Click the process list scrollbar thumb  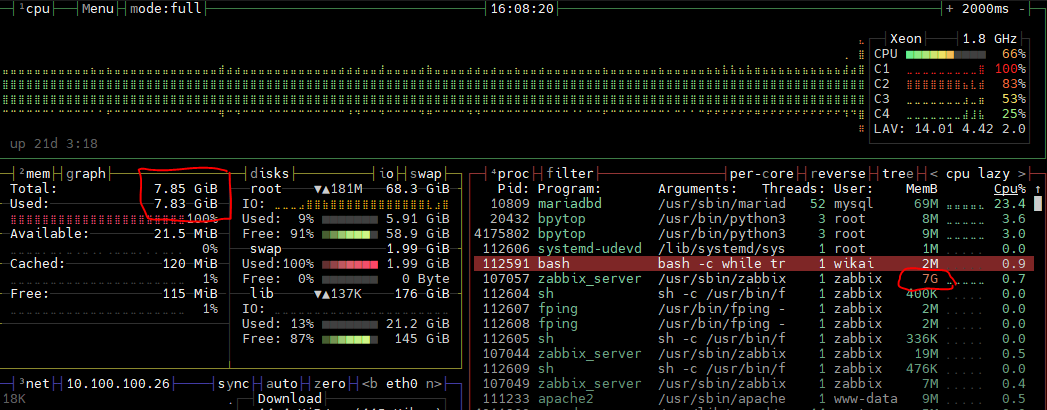pos(1038,204)
